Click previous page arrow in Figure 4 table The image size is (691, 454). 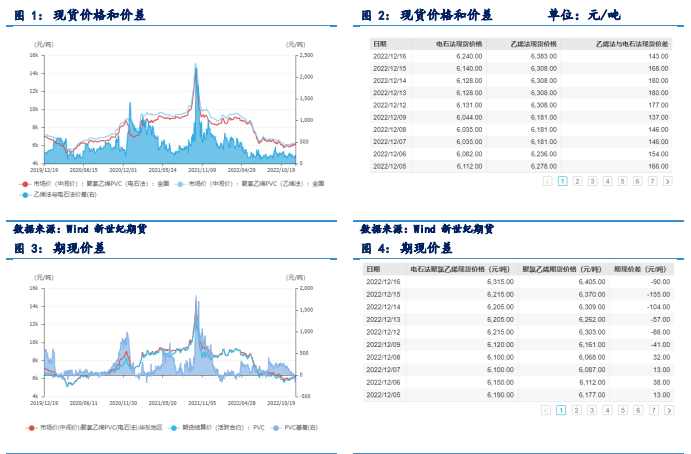tap(547, 410)
